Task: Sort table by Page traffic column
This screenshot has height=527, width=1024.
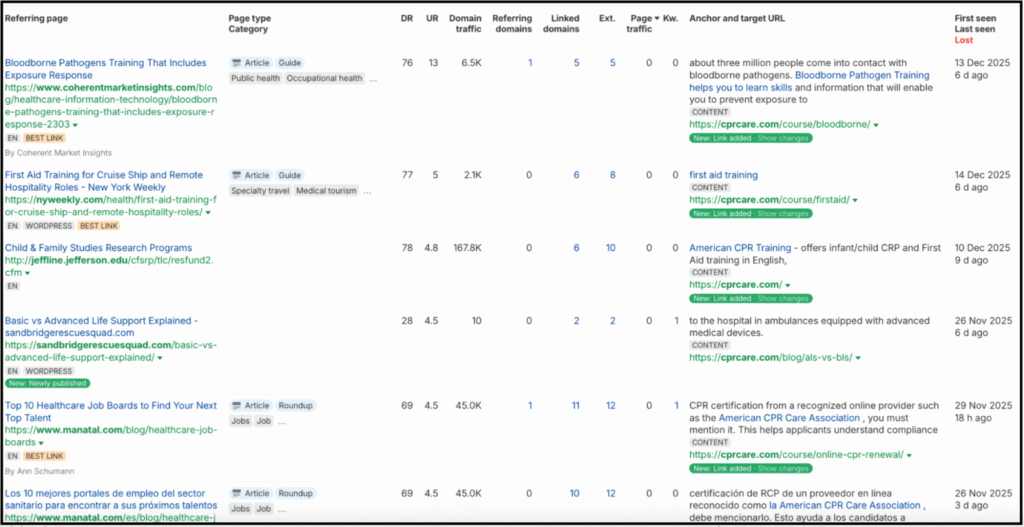Action: 643,24
